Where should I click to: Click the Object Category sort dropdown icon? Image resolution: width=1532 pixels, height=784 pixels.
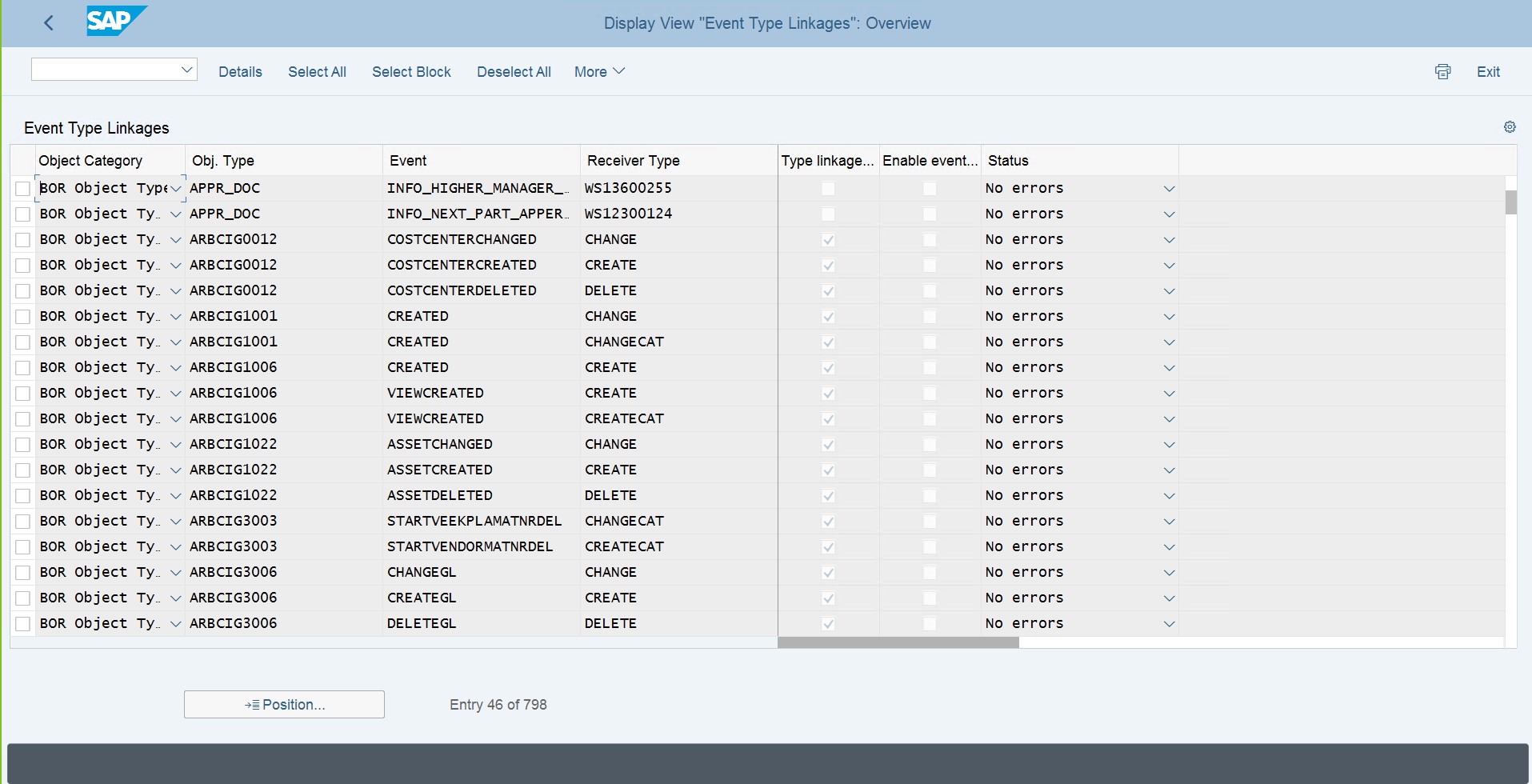[x=176, y=188]
